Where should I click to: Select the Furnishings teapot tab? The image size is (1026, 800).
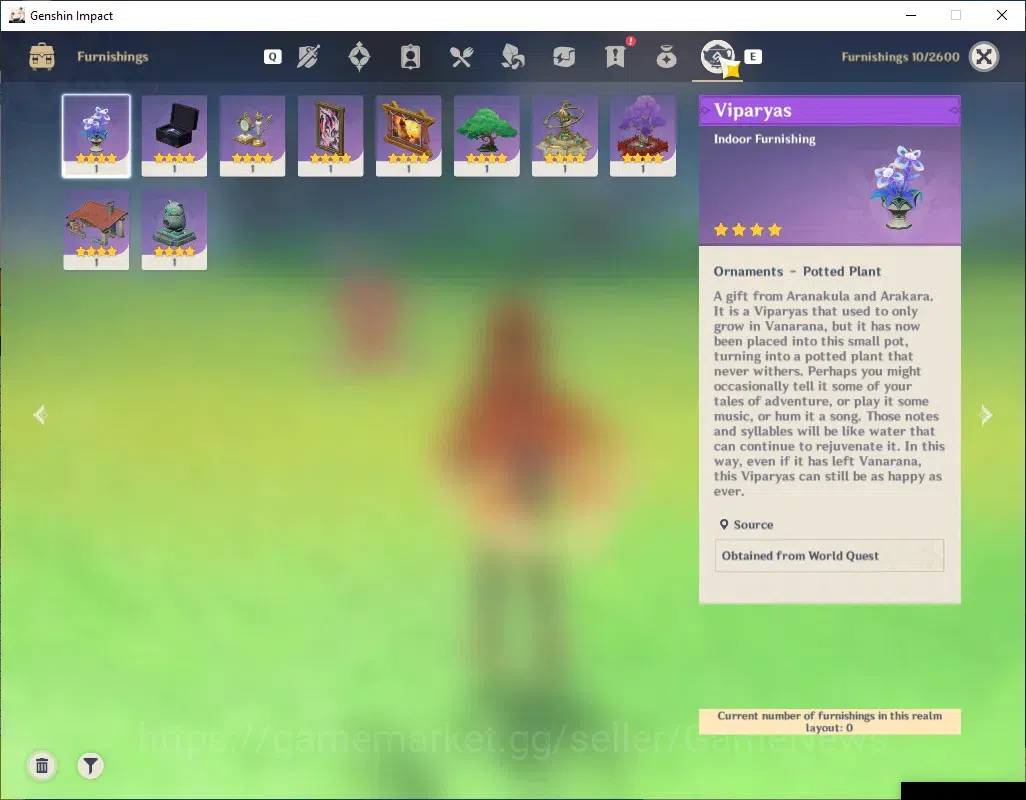coord(717,57)
